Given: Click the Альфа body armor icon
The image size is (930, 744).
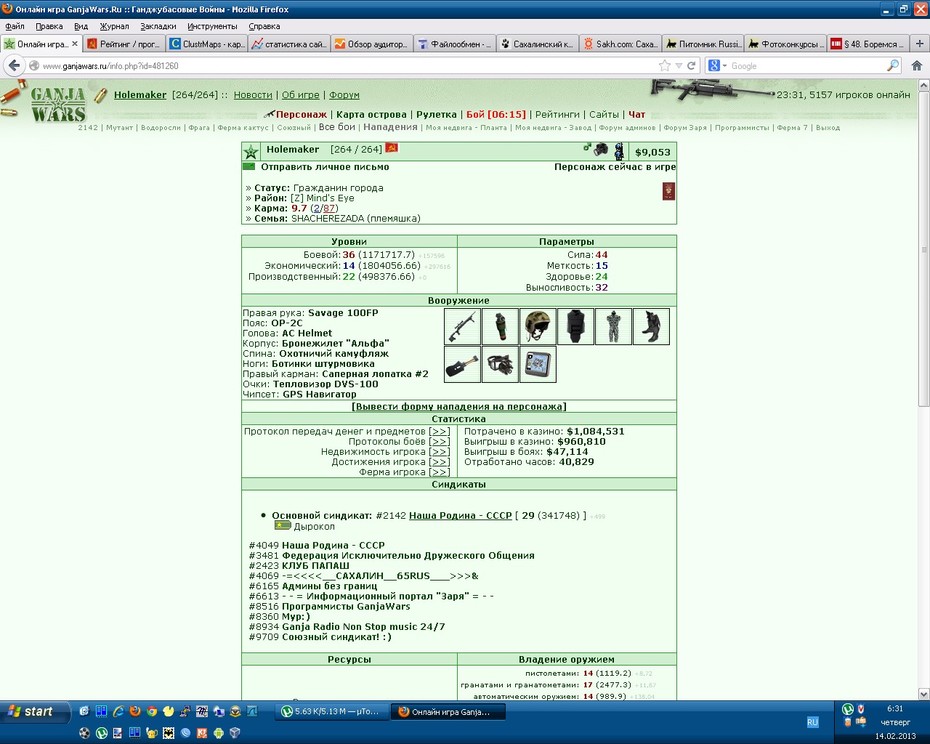Looking at the screenshot, I should 575,326.
